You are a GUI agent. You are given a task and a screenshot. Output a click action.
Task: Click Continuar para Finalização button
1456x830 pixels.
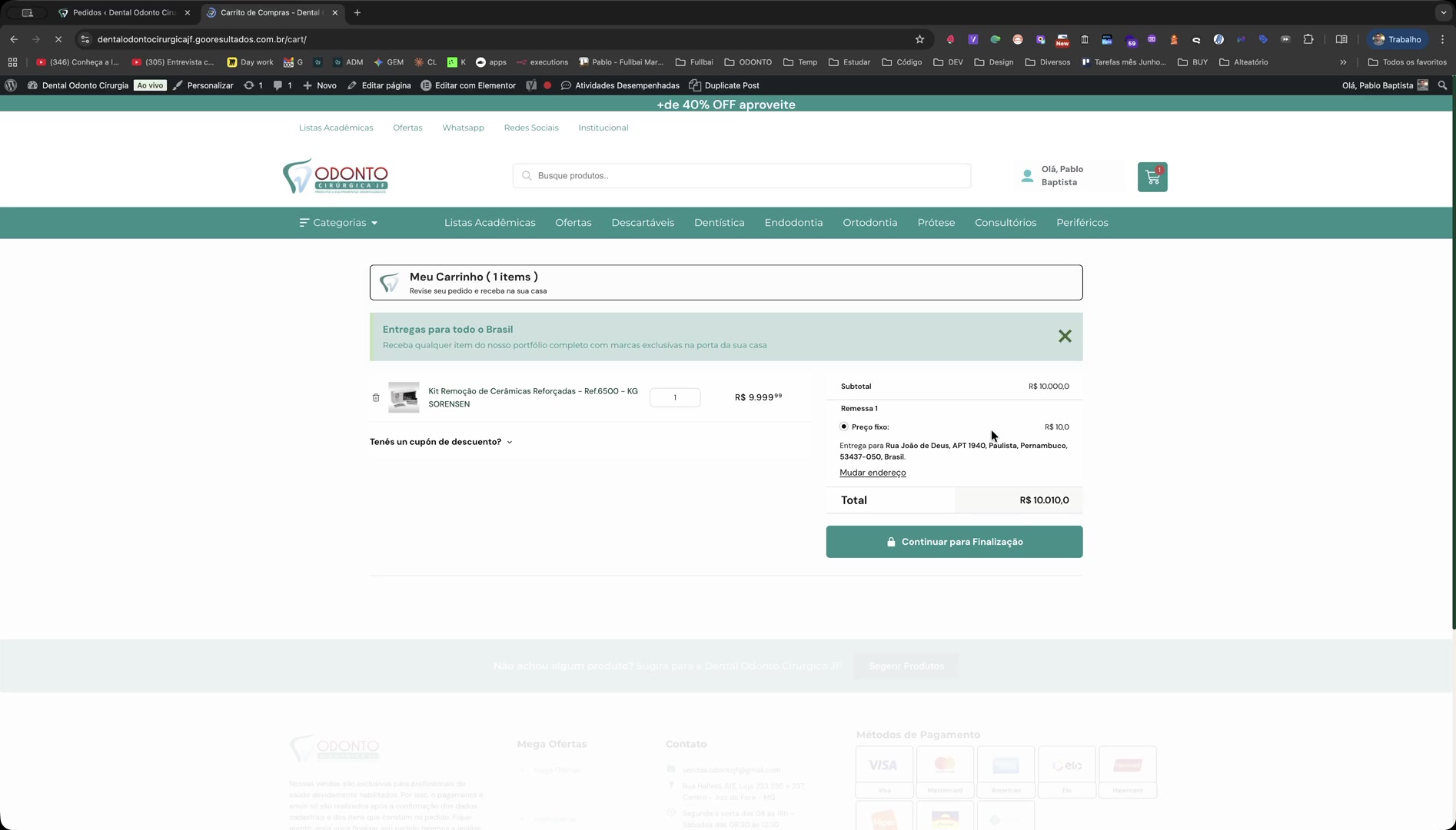point(954,542)
